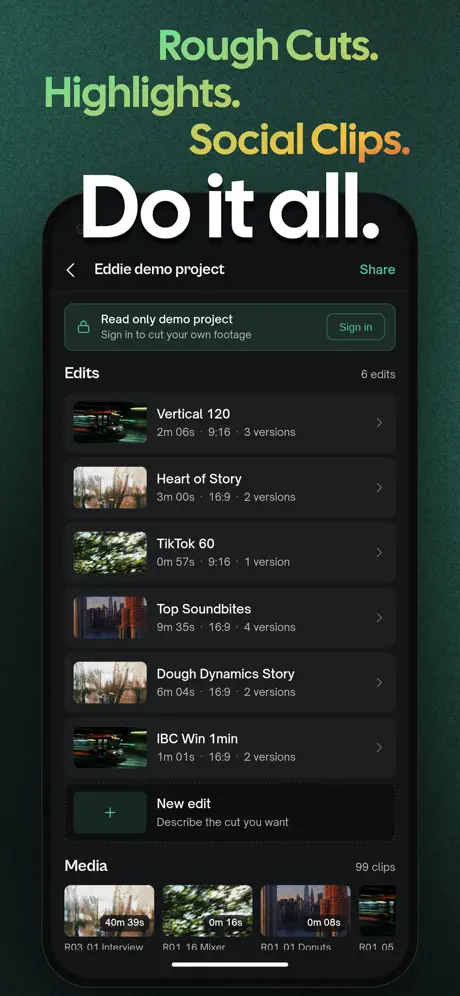
Task: Tap the home indicator bar at the bottom
Action: 230,964
